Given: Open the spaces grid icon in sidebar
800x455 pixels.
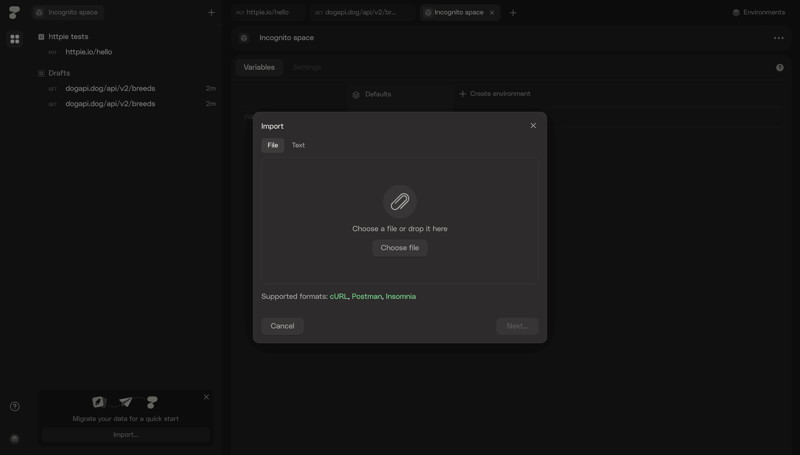Looking at the screenshot, I should 15,39.
